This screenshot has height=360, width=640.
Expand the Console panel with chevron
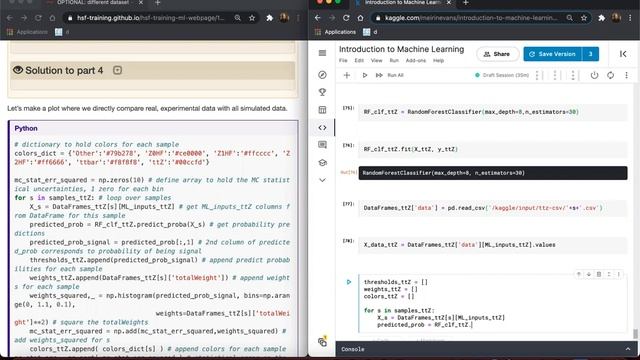(628, 349)
